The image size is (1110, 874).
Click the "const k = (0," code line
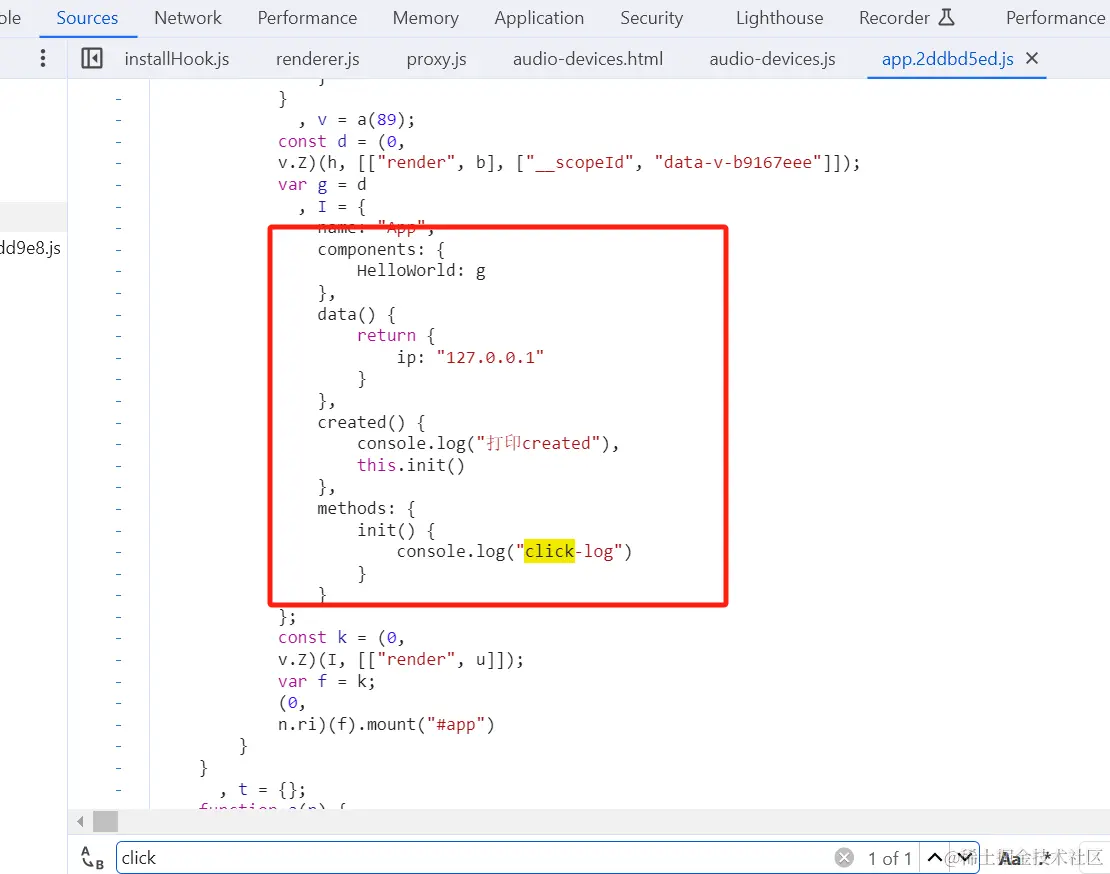tap(341, 638)
